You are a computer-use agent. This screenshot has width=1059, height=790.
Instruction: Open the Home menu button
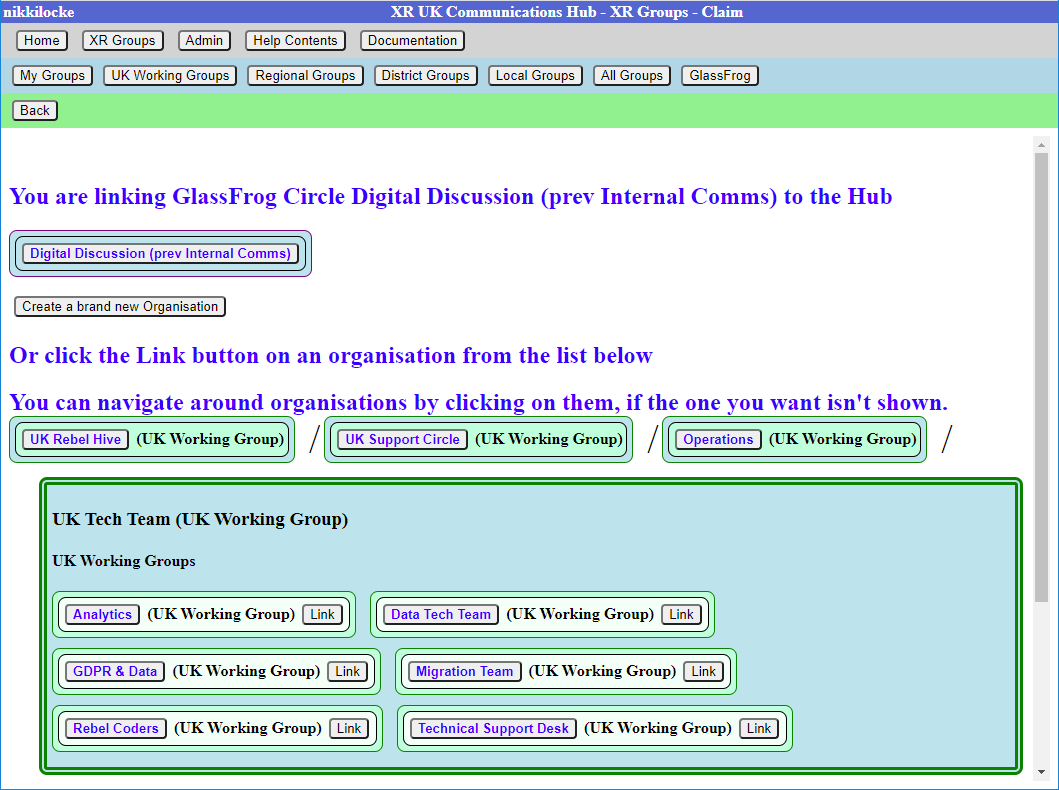[42, 41]
